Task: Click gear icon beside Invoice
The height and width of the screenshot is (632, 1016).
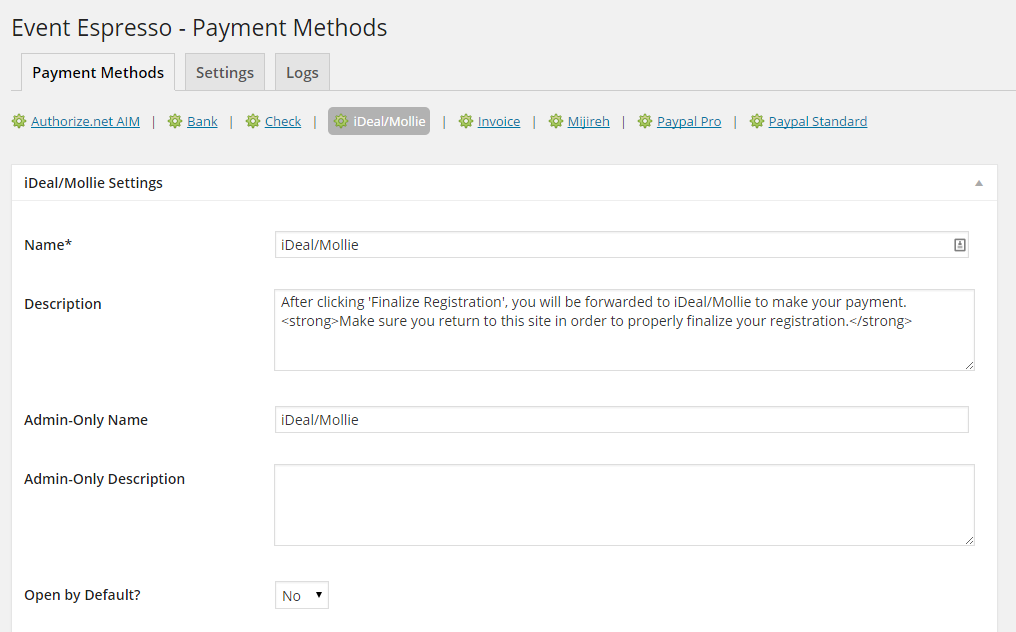Action: click(466, 121)
